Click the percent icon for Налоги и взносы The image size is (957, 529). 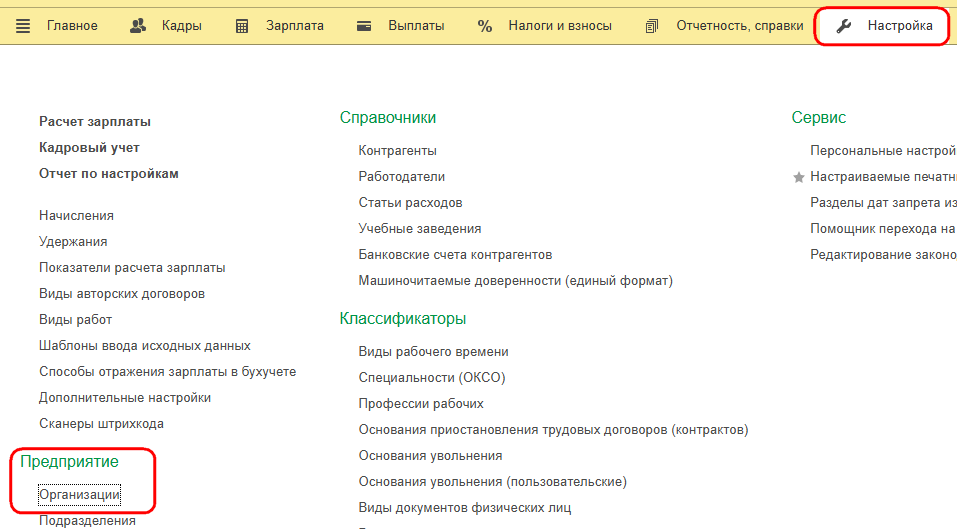(x=485, y=26)
